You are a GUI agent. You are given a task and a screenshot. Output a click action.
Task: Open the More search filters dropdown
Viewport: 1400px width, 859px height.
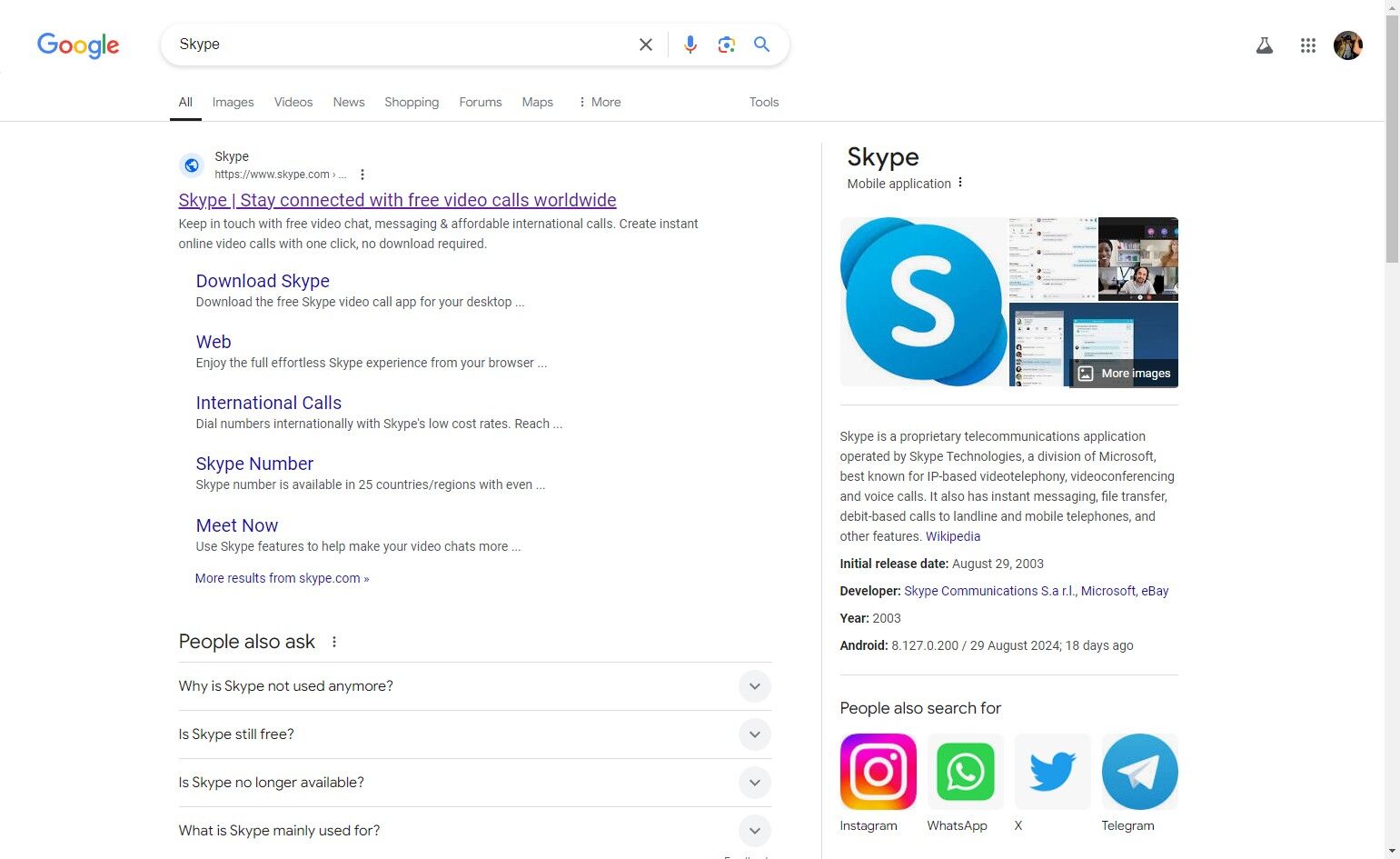(600, 102)
